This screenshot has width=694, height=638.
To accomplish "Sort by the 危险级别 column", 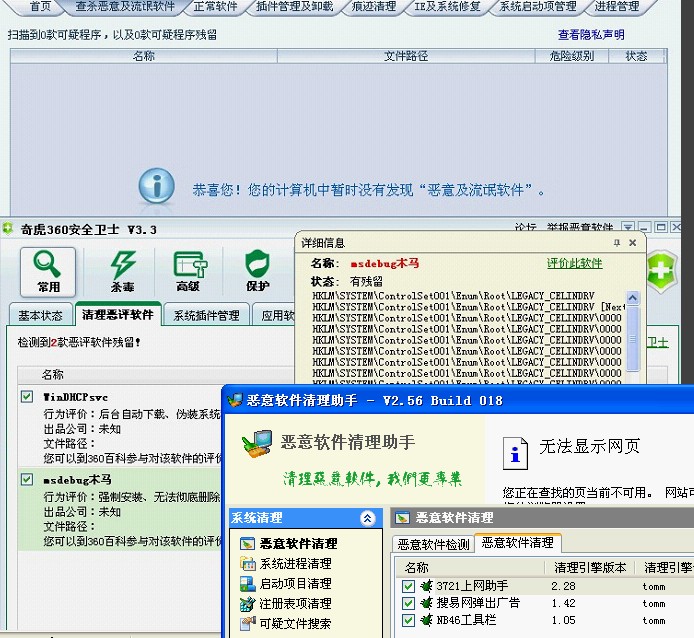I will (572, 56).
